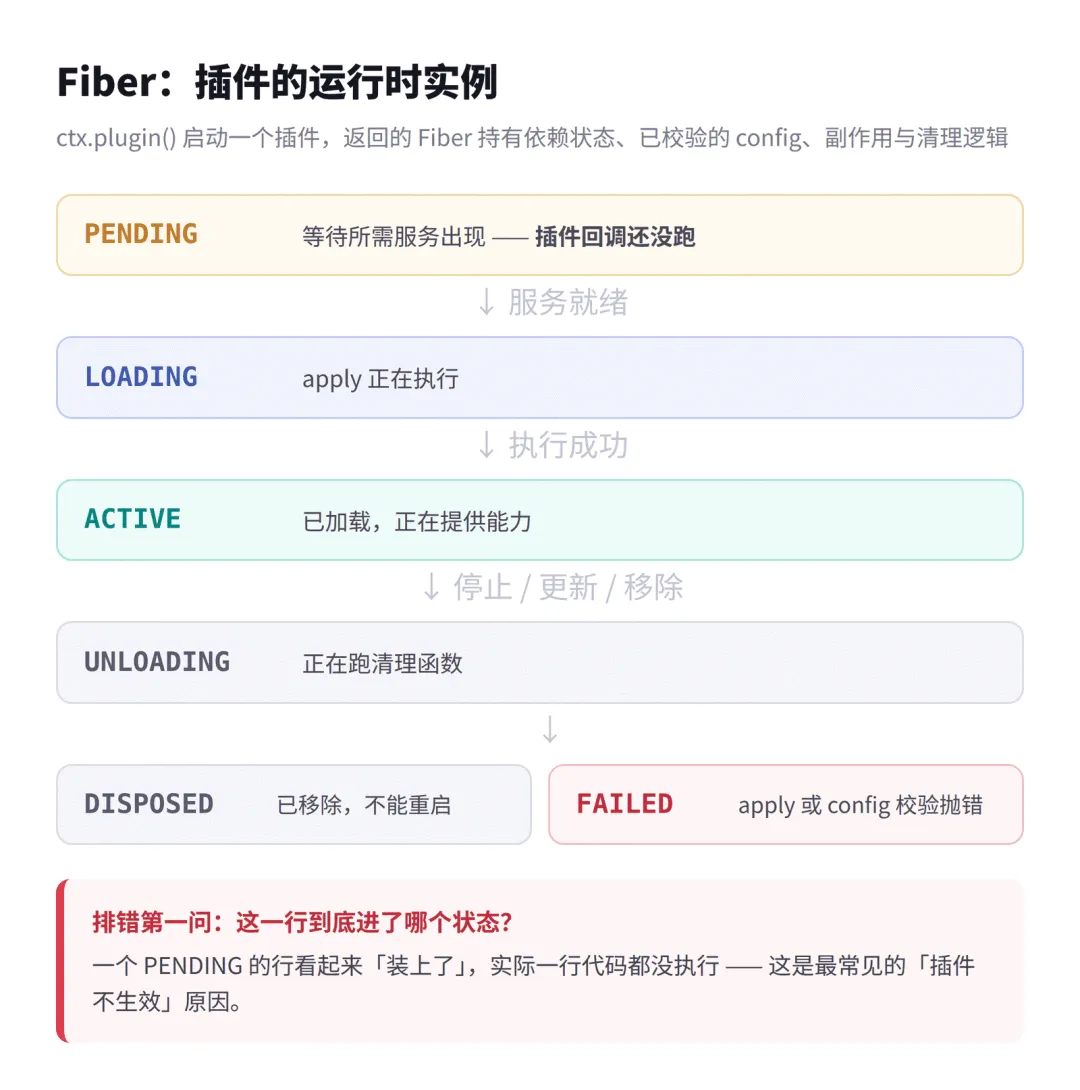
Task: Click the text apply 或 config 校验抛错
Action: pos(860,806)
